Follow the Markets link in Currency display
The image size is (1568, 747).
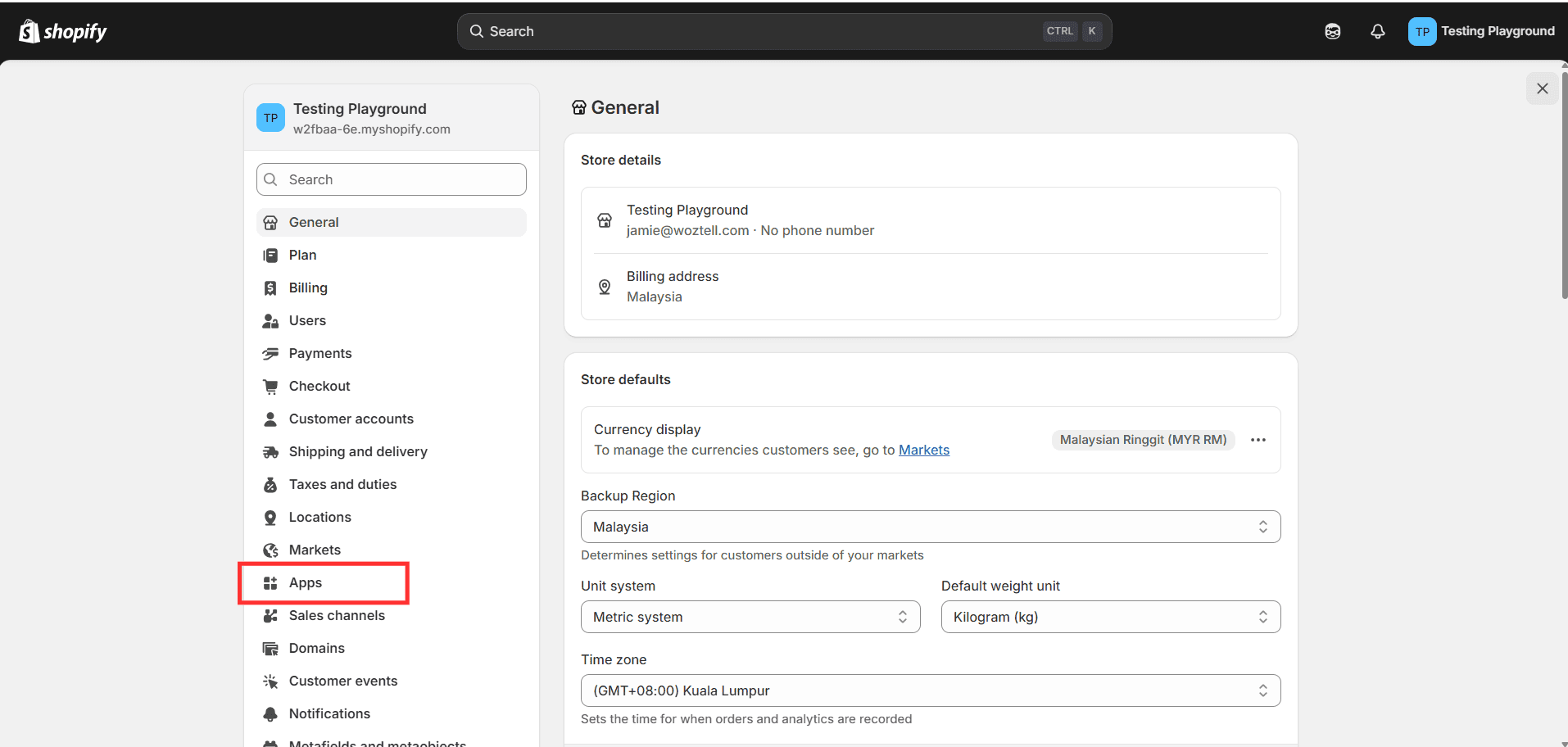(x=923, y=450)
